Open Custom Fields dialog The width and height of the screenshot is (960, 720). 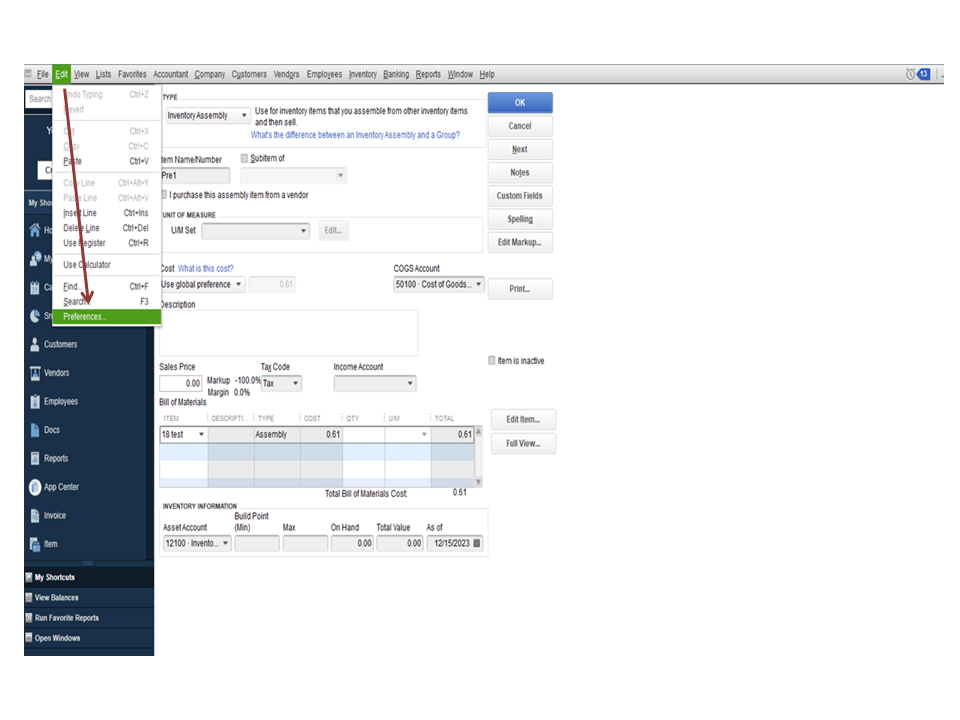click(520, 196)
